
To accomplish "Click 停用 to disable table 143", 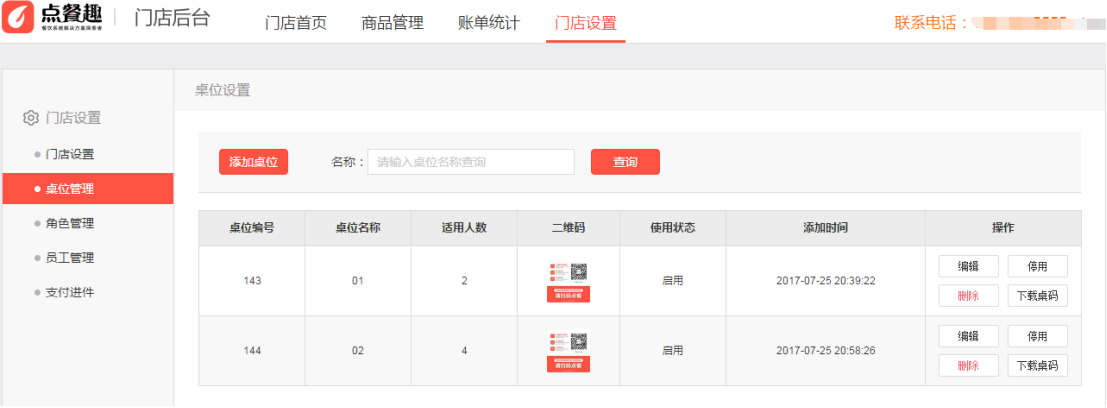I will [x=1038, y=266].
